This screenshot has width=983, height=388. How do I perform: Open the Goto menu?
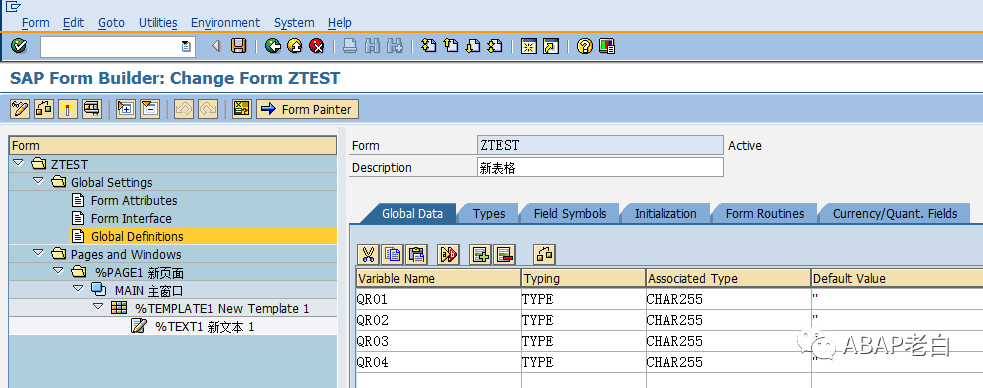click(111, 23)
